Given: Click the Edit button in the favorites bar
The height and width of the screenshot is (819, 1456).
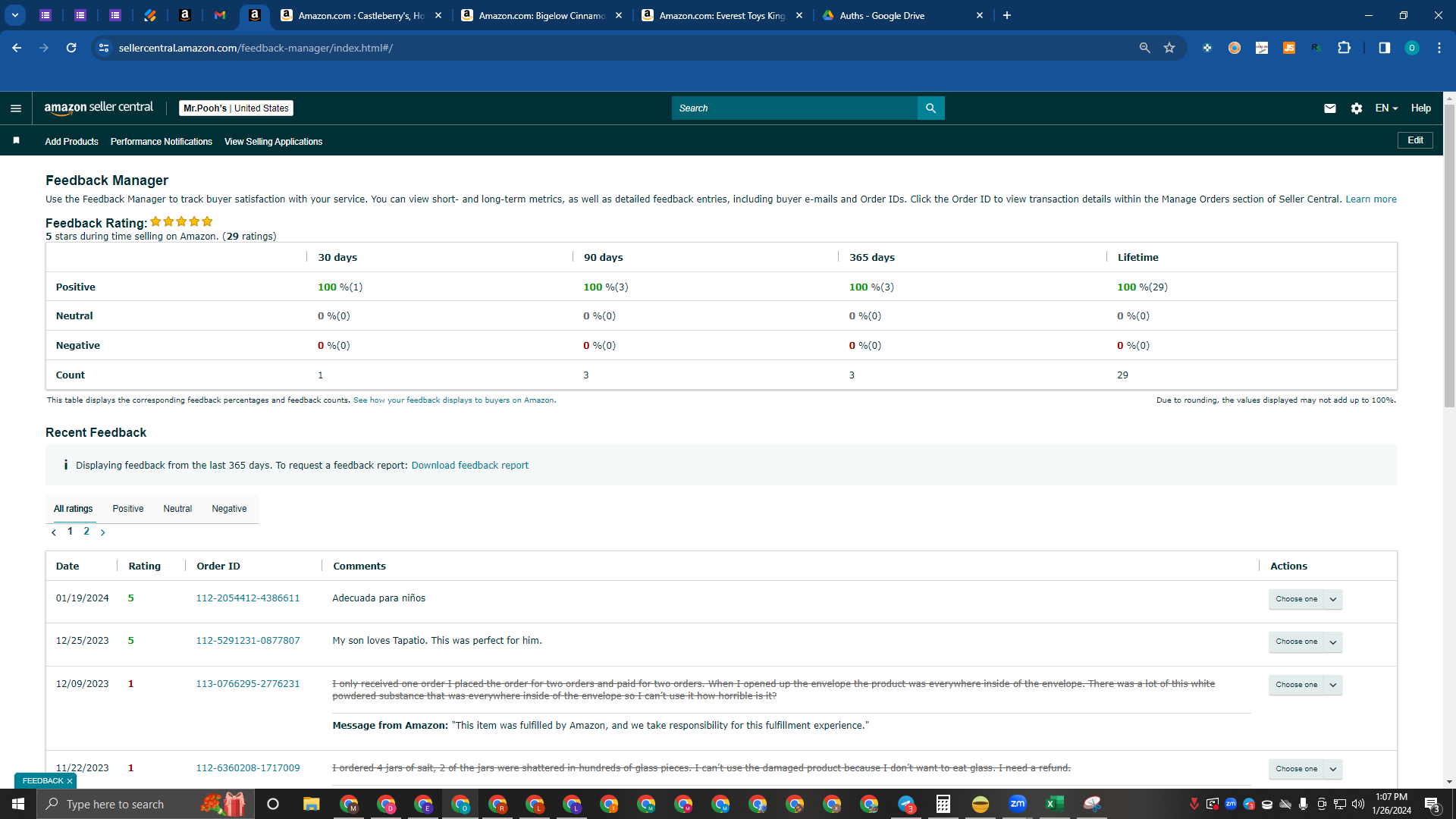Looking at the screenshot, I should pos(1415,140).
